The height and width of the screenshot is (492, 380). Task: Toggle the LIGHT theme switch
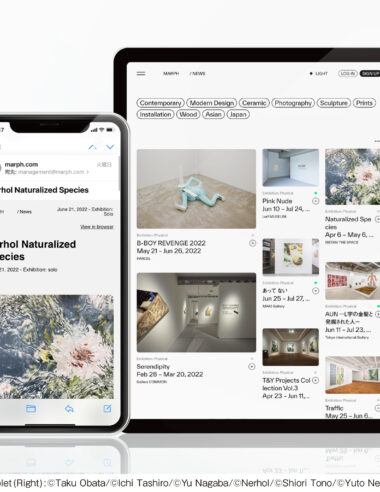coord(319,74)
